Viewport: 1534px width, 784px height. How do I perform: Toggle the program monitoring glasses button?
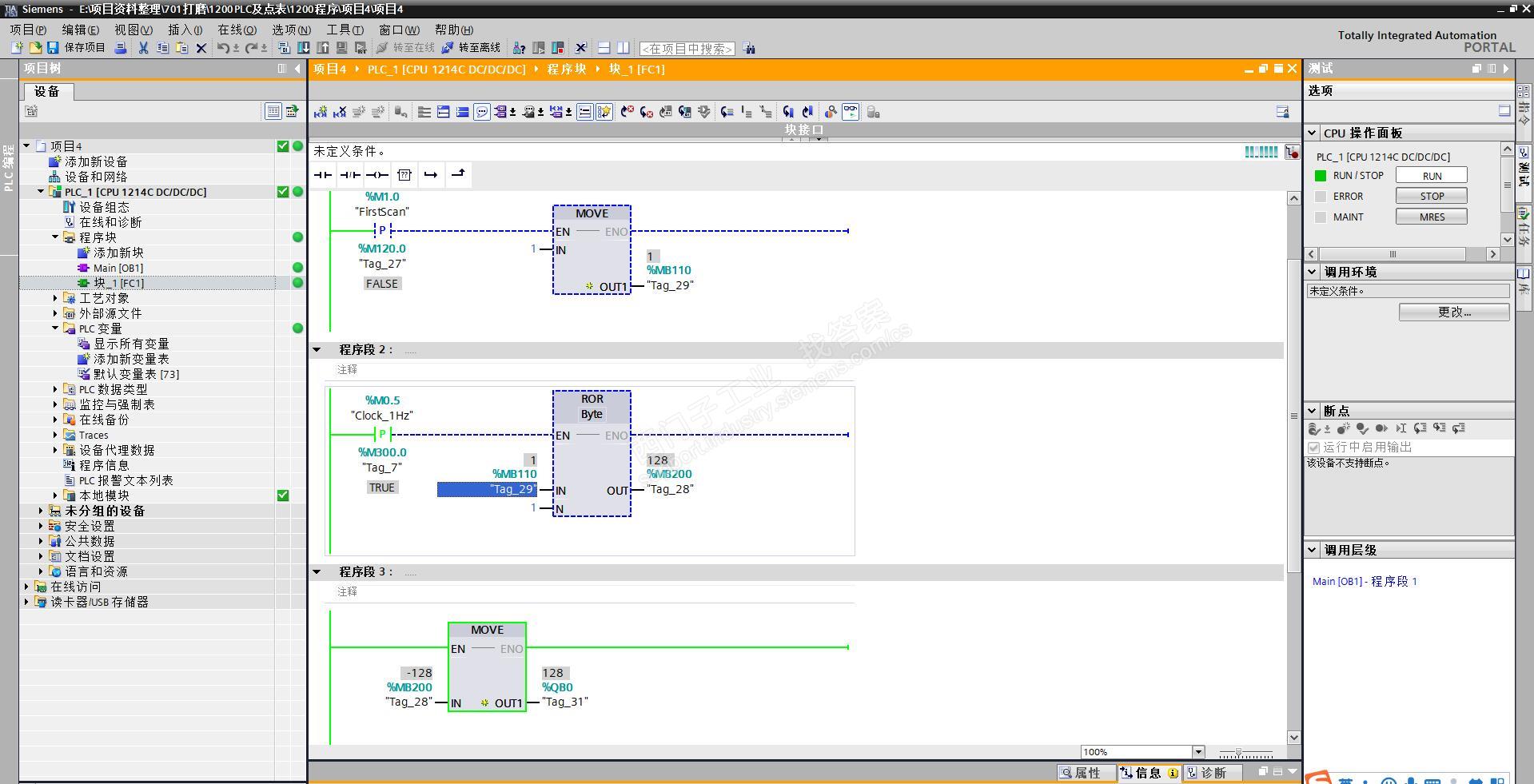click(x=851, y=112)
